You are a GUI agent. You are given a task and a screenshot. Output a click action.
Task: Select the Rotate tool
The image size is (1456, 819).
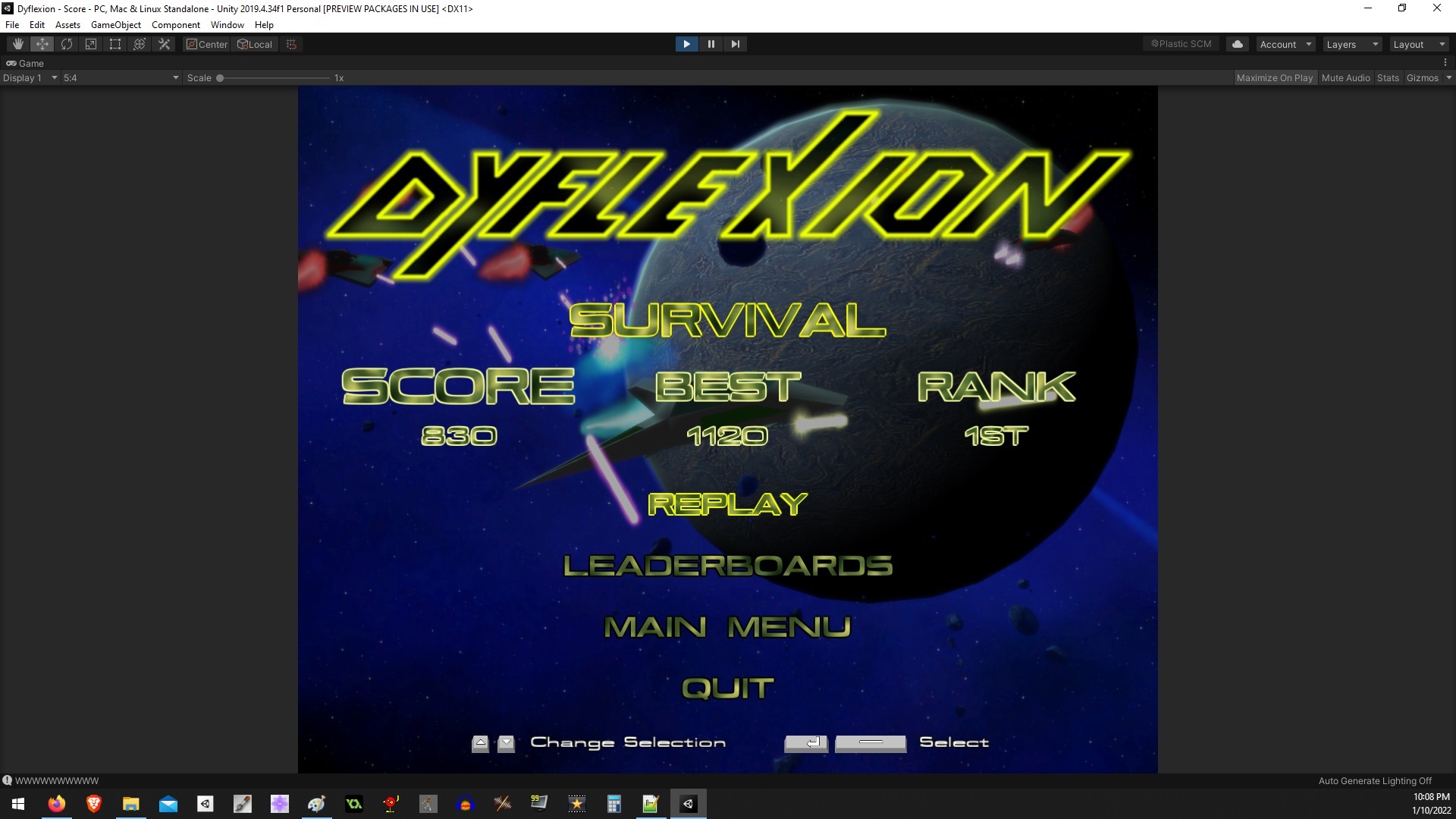tap(67, 44)
